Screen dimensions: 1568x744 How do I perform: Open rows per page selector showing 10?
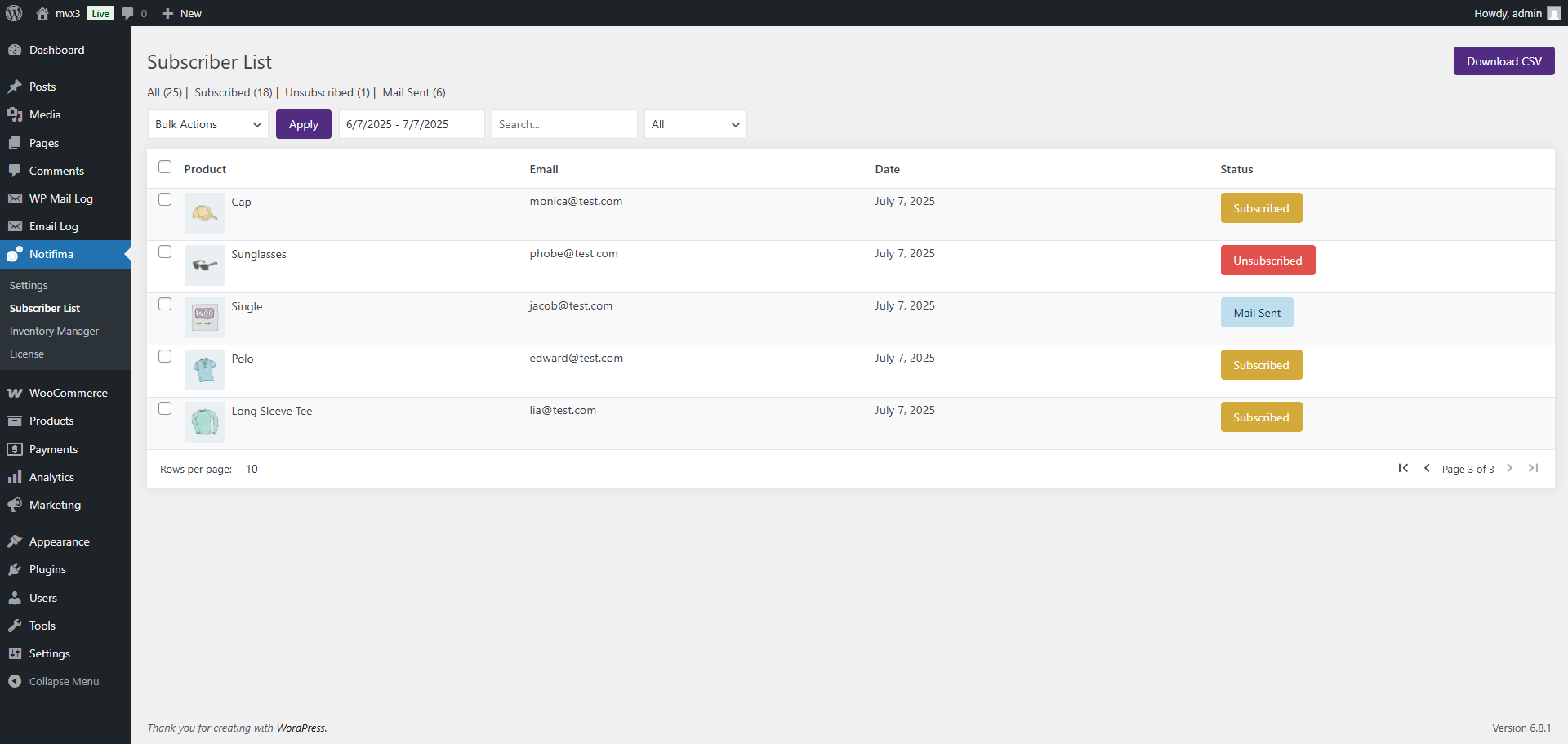pos(252,469)
